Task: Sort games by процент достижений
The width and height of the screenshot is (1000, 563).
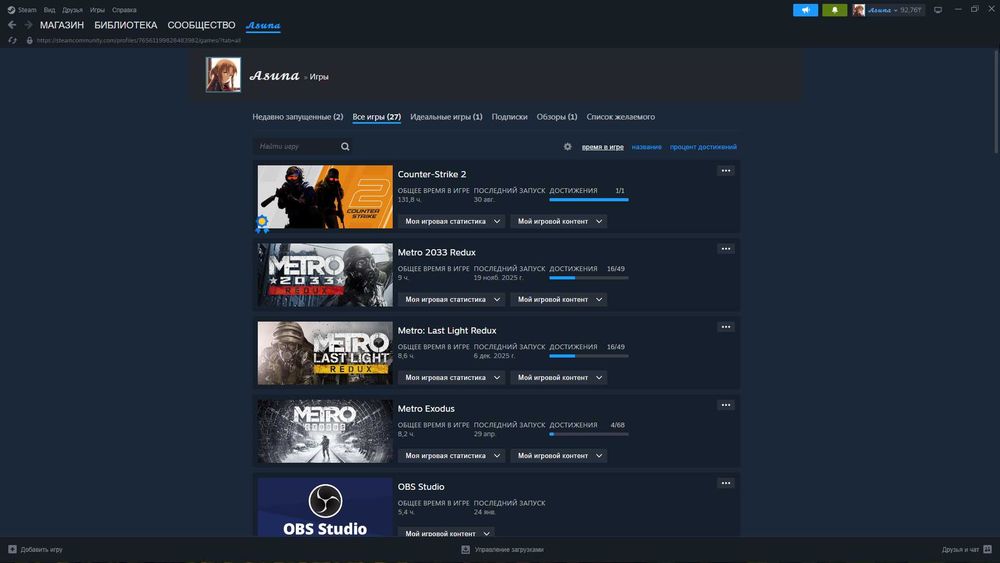Action: [703, 147]
